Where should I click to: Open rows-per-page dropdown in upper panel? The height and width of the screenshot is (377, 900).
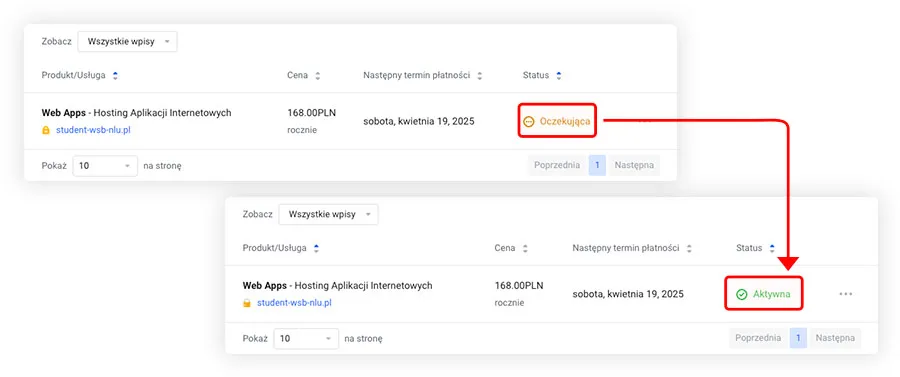click(x=106, y=166)
